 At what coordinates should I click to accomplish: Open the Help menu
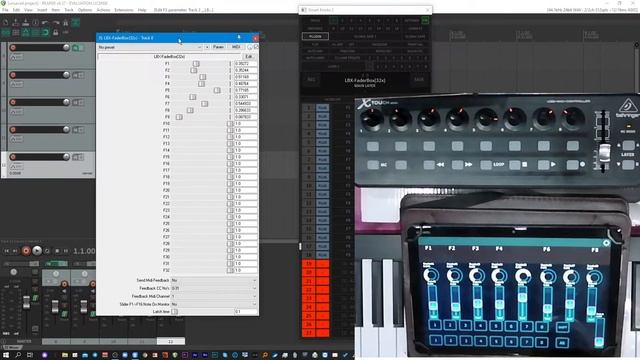coord(142,10)
